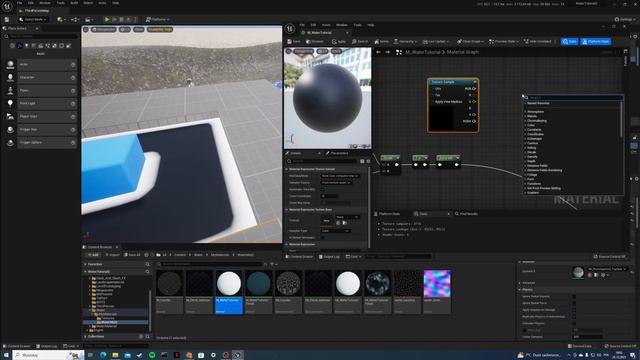Select the last category icon in Place Actors

pyautogui.click(x=69, y=46)
